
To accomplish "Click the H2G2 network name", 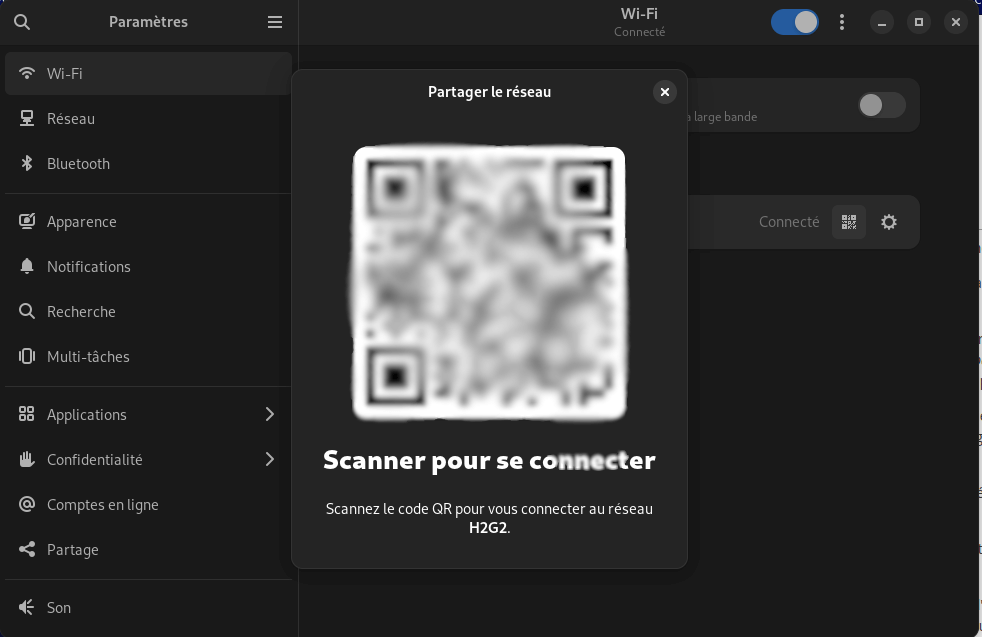I will pyautogui.click(x=487, y=527).
